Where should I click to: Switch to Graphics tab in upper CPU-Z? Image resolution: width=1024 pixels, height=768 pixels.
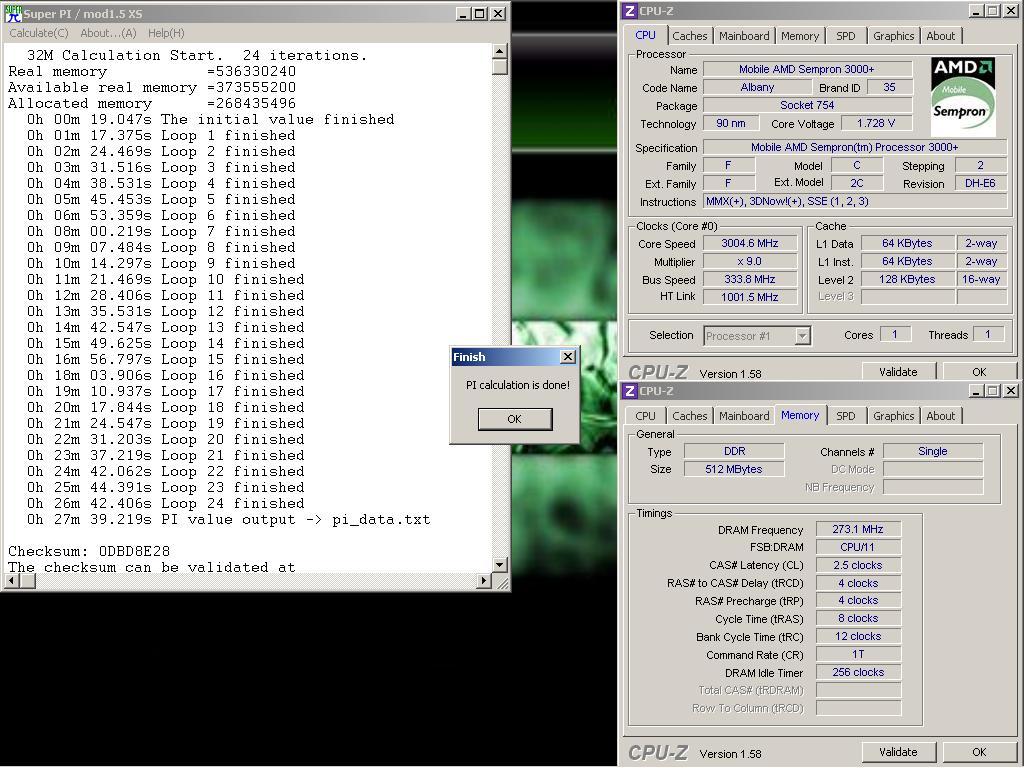893,37
